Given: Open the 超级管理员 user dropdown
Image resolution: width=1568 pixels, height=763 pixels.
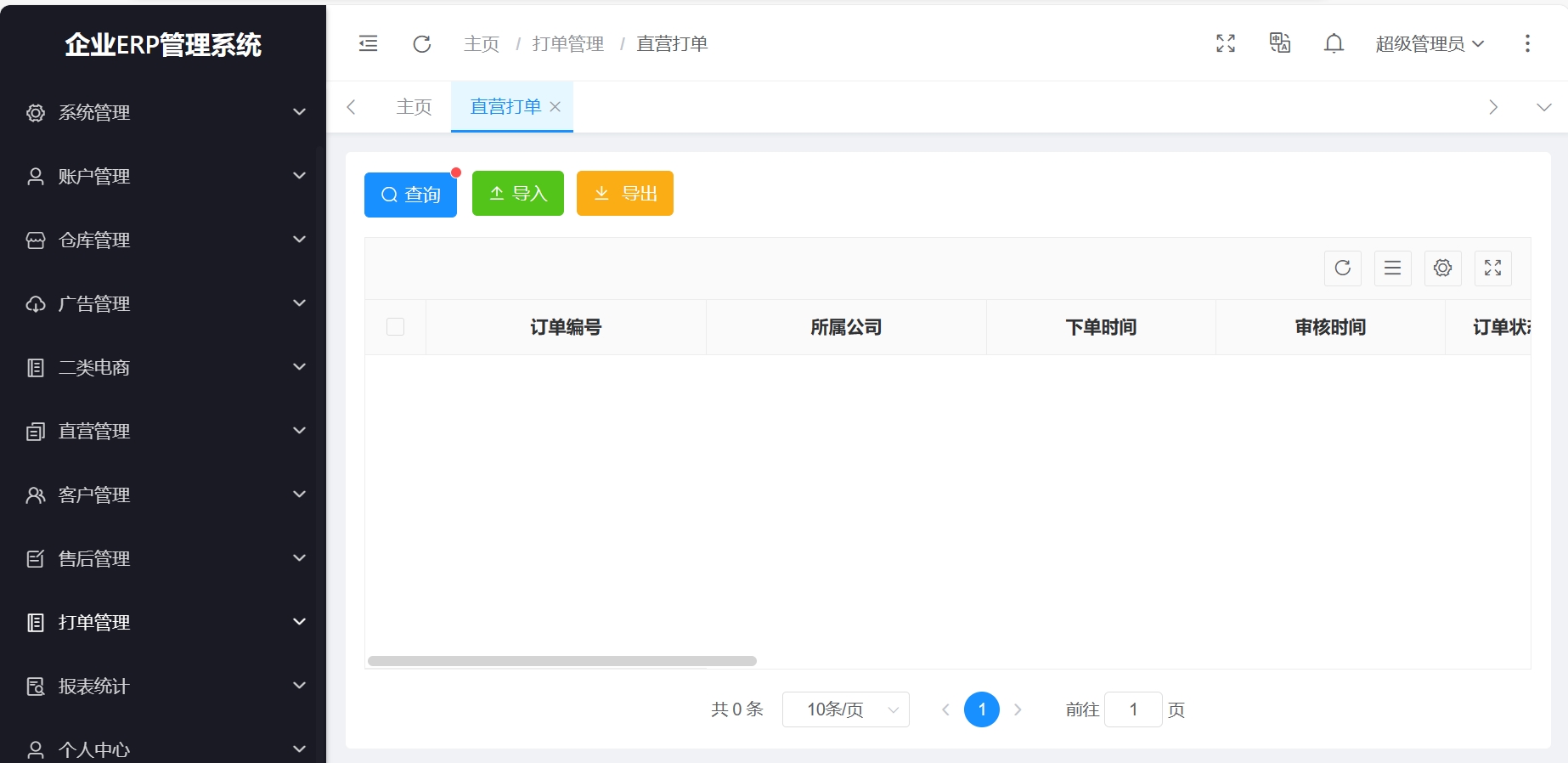Looking at the screenshot, I should [x=1430, y=44].
